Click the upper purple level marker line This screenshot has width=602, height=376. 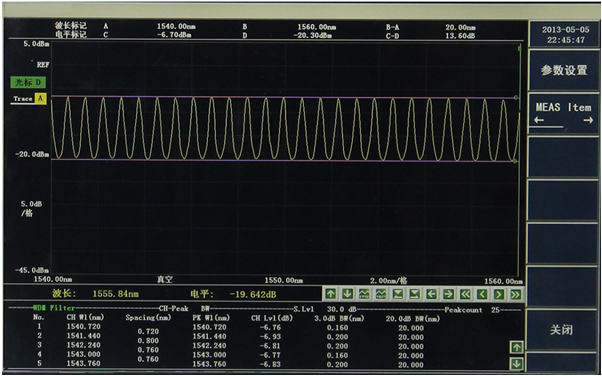284,97
